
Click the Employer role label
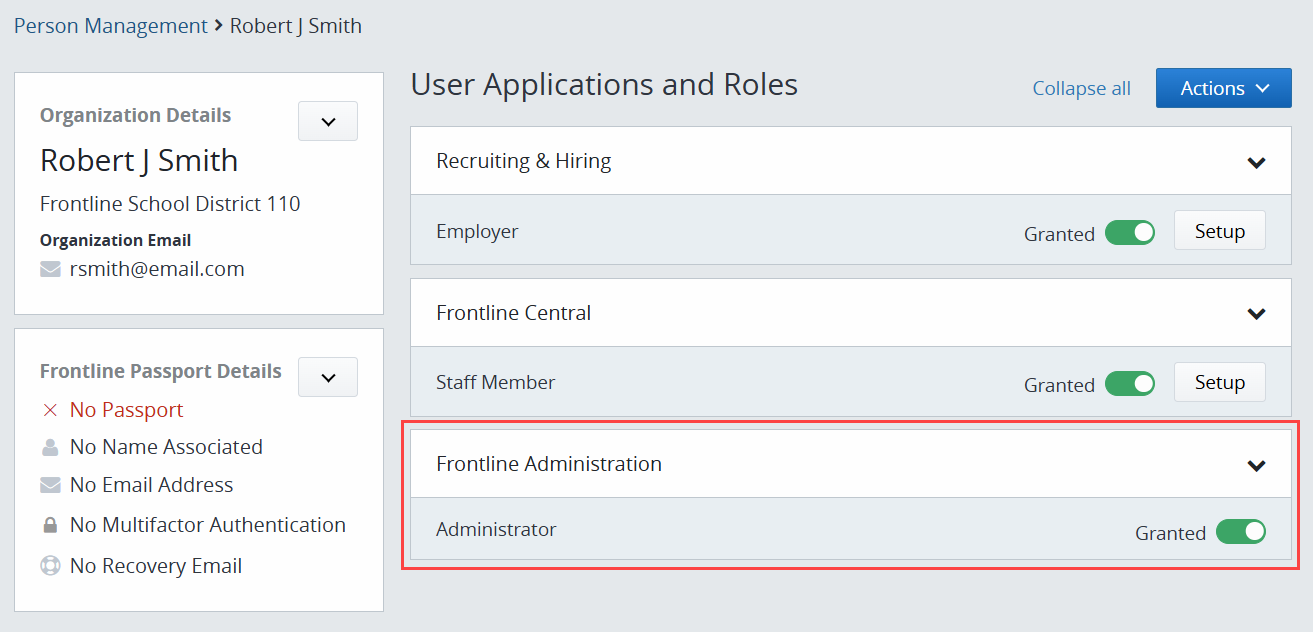[477, 231]
